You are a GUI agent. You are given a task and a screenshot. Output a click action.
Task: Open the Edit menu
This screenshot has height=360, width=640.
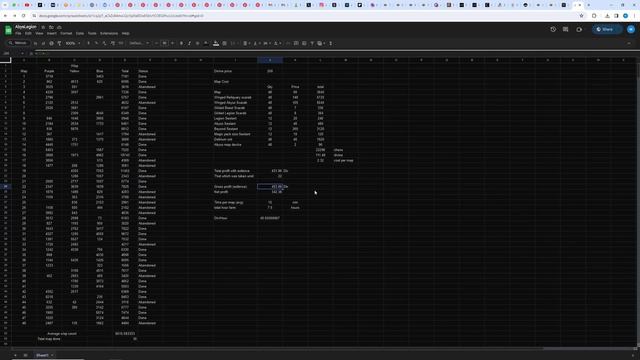click(x=28, y=33)
